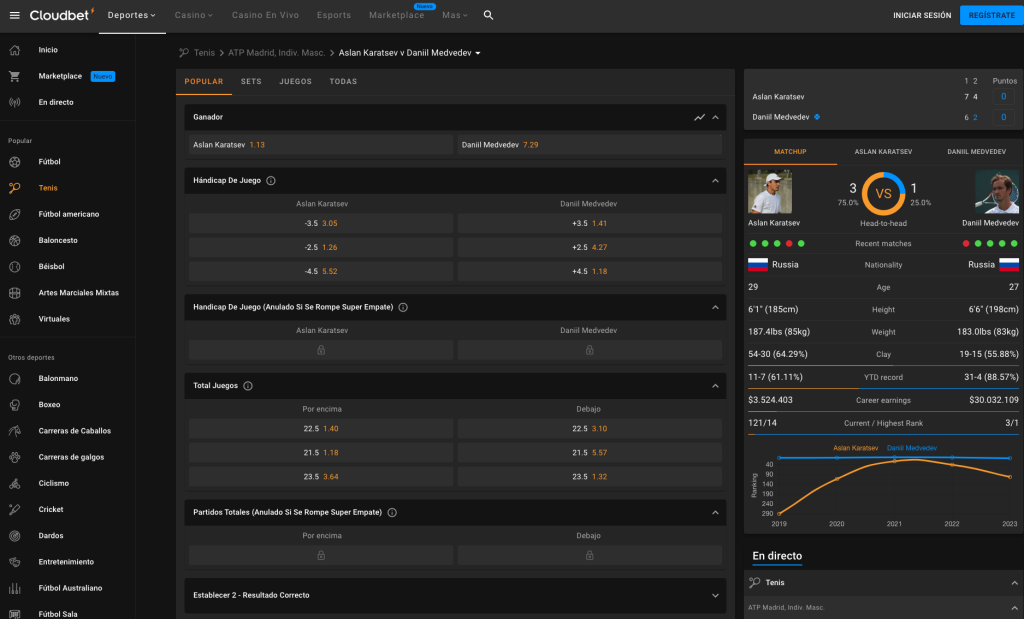1024x619 pixels.
Task: Open the Ganador odds trend chart icon
Action: (x=699, y=118)
